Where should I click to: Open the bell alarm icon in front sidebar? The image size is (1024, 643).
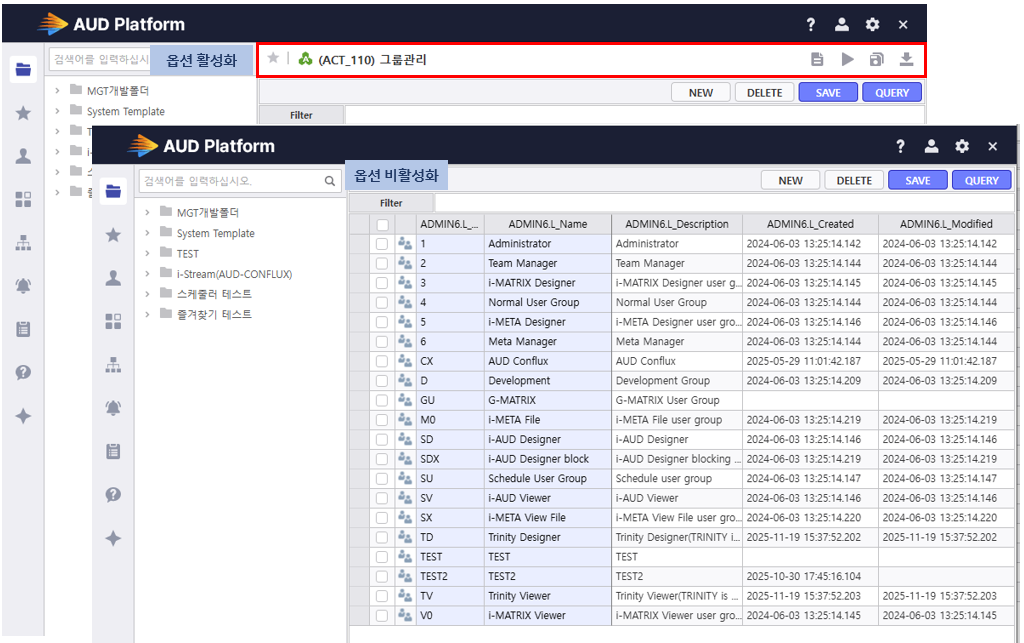pyautogui.click(x=113, y=407)
